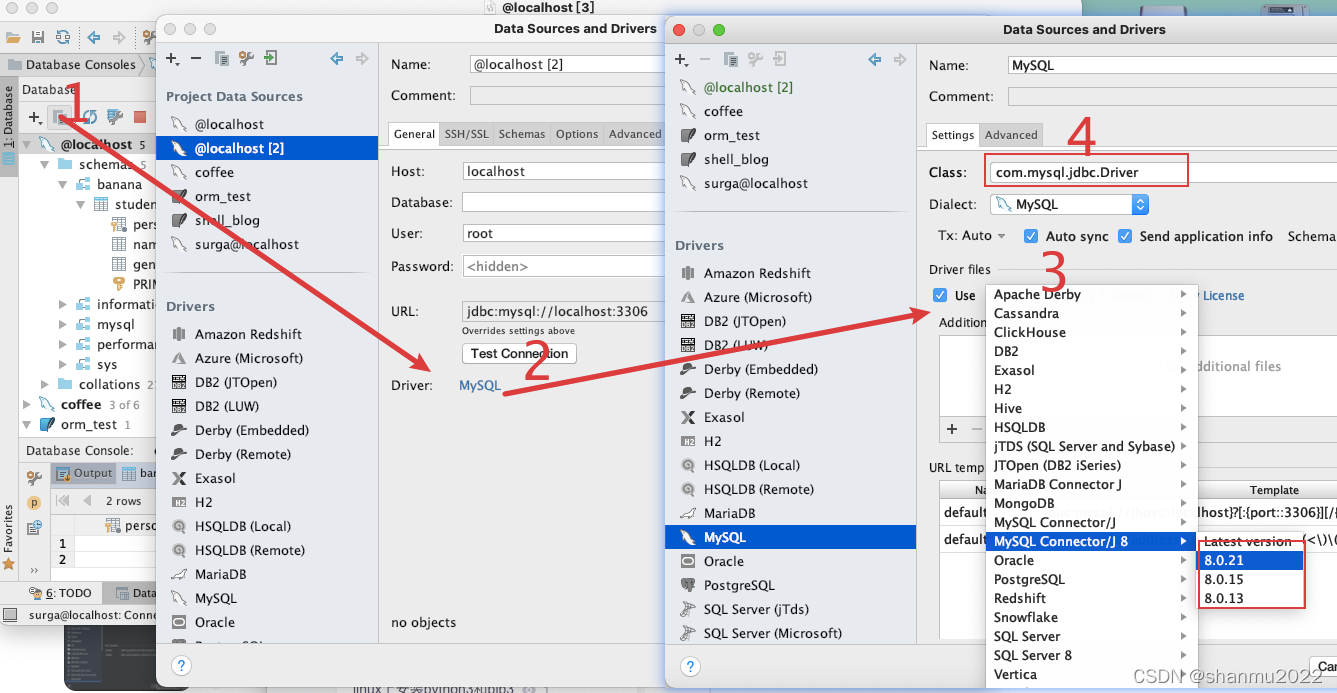Image resolution: width=1337 pixels, height=693 pixels.
Task: Switch to the Schemas tab
Action: pos(522,134)
